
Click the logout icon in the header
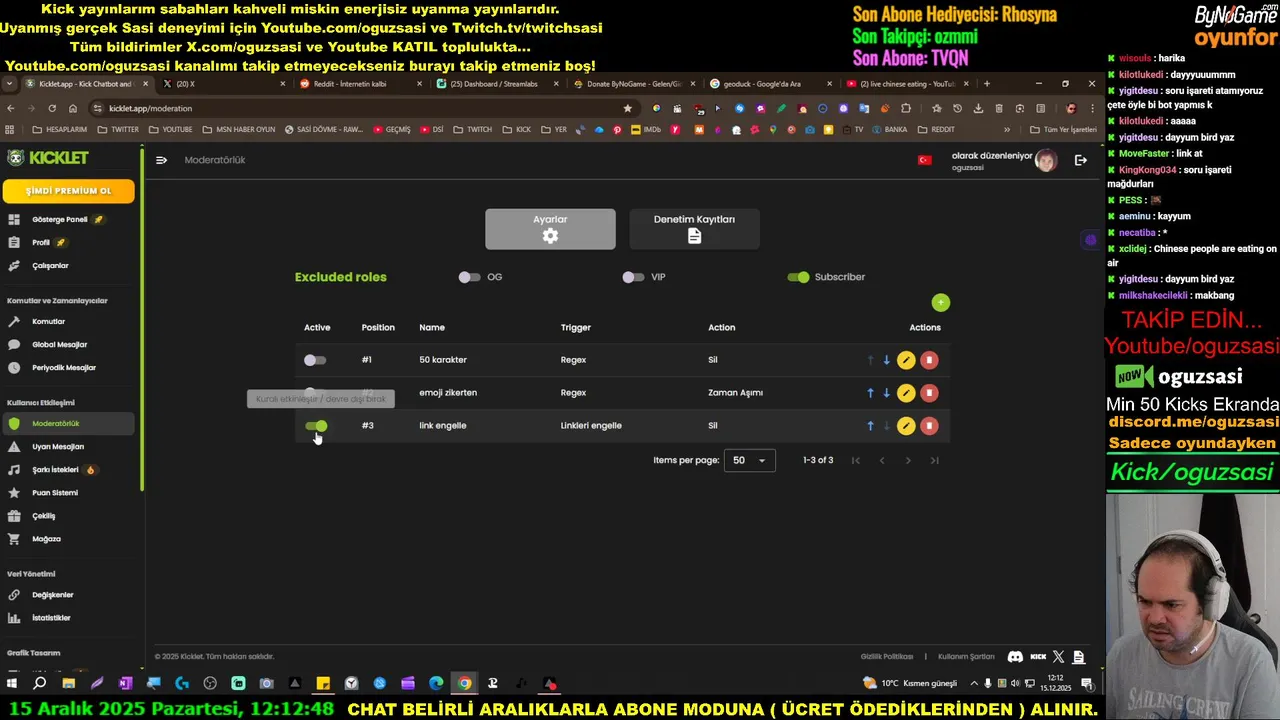tap(1080, 160)
